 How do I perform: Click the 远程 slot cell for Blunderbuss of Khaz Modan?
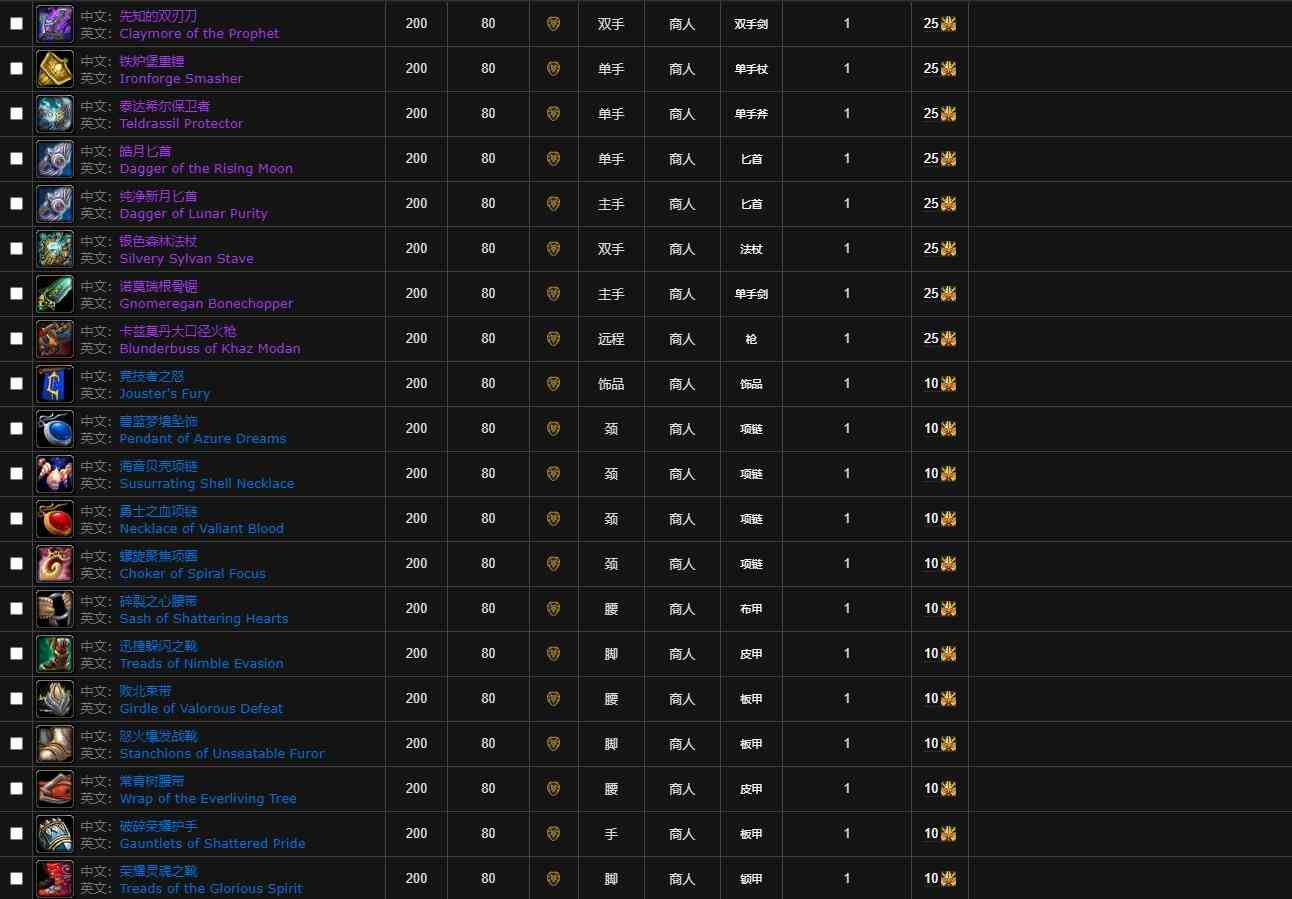pyautogui.click(x=611, y=339)
